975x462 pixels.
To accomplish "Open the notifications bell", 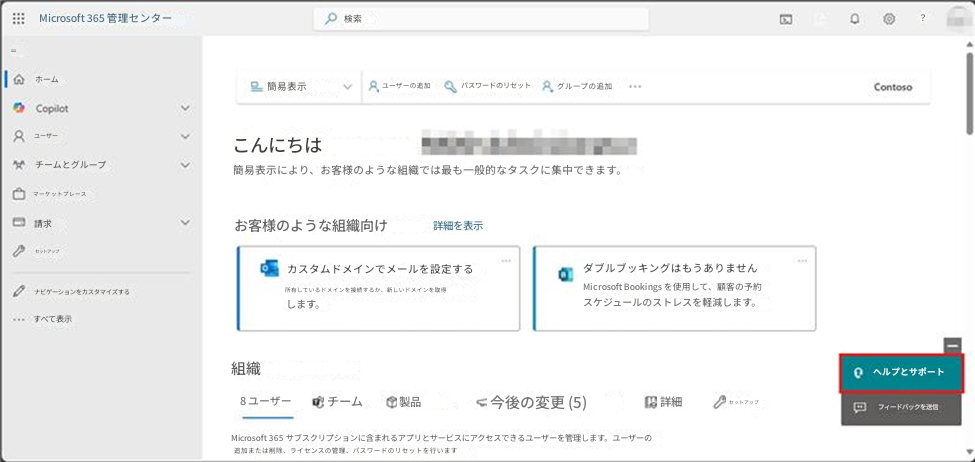I will coord(855,19).
